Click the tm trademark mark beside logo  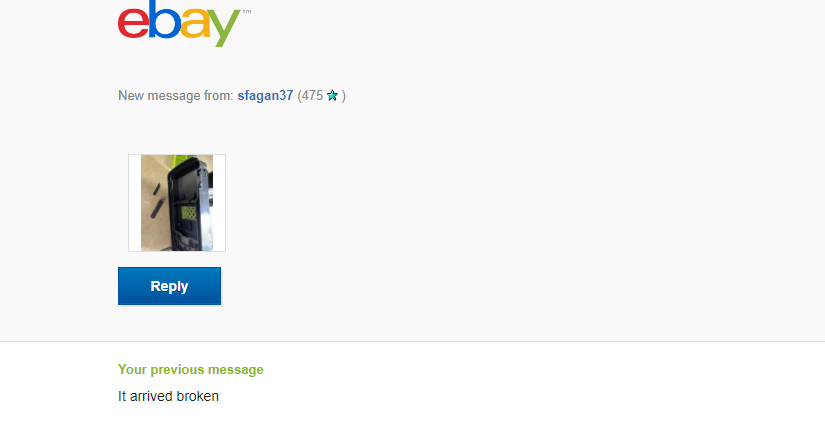coord(247,11)
